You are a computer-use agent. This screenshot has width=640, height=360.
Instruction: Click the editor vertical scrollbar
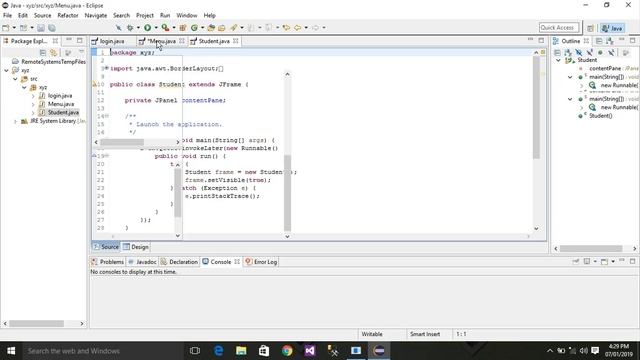click(x=536, y=140)
